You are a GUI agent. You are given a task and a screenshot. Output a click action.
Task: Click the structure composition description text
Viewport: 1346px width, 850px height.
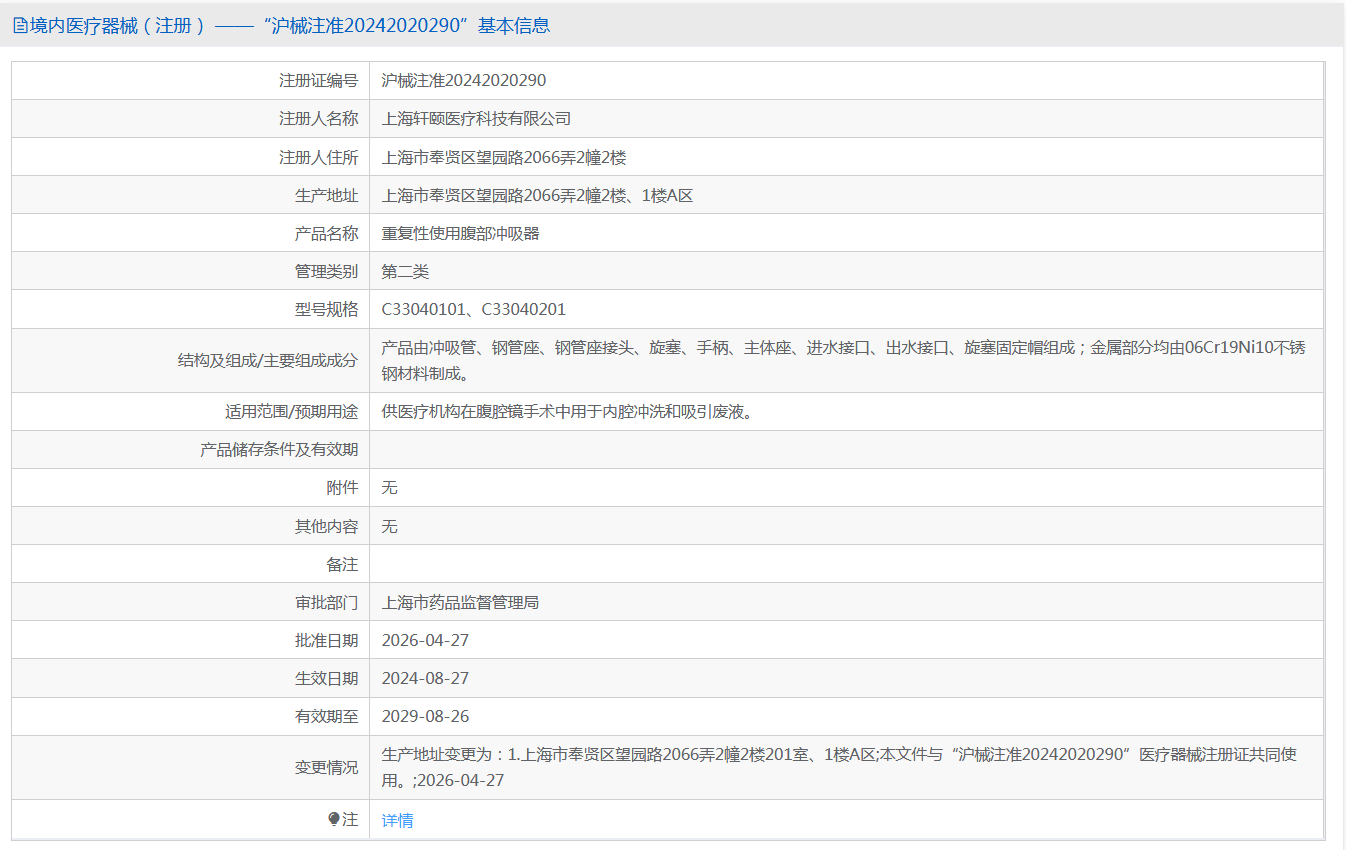[843, 361]
